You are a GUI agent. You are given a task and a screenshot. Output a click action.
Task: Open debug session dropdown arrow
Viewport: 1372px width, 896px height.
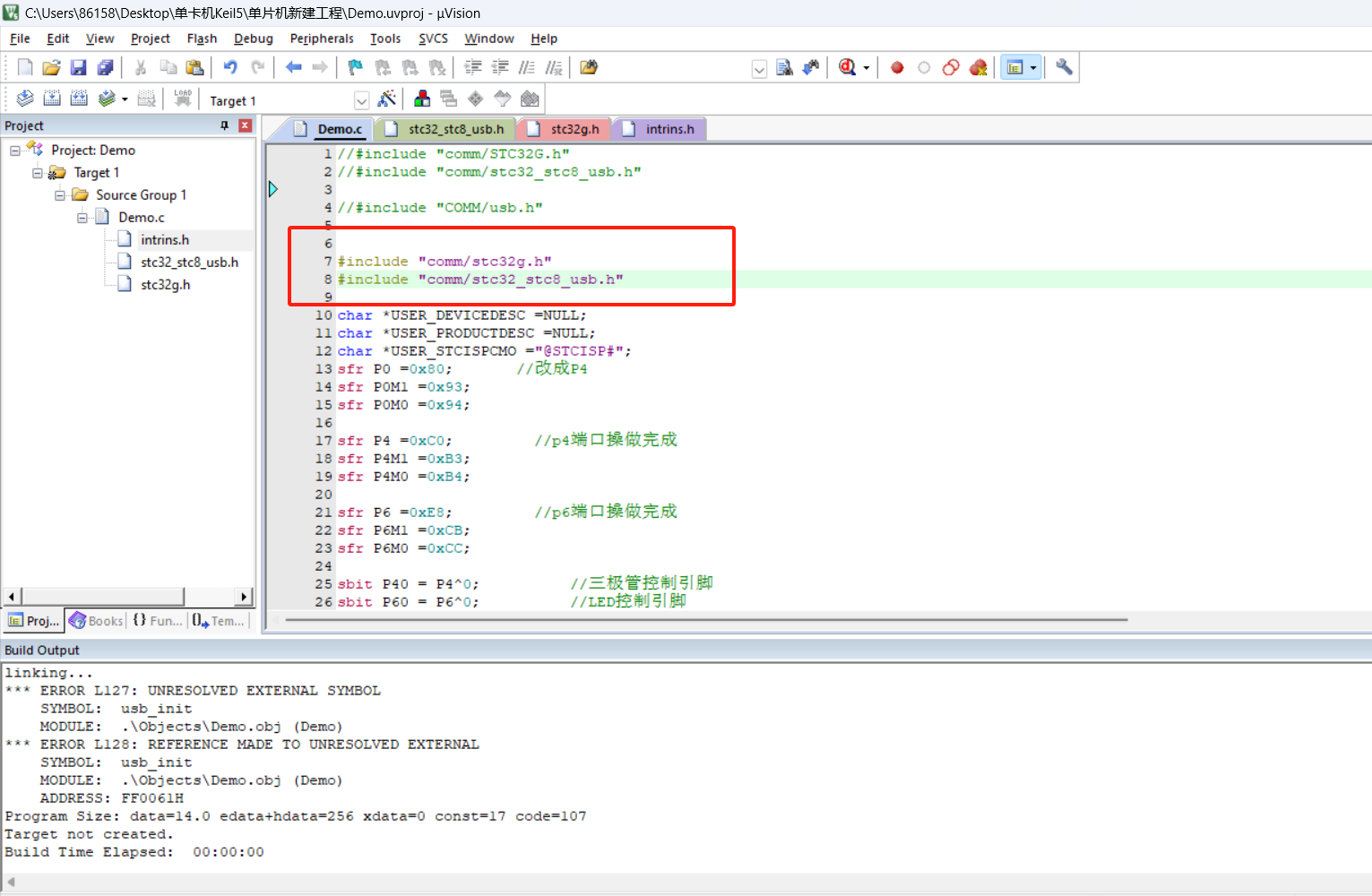[x=866, y=68]
